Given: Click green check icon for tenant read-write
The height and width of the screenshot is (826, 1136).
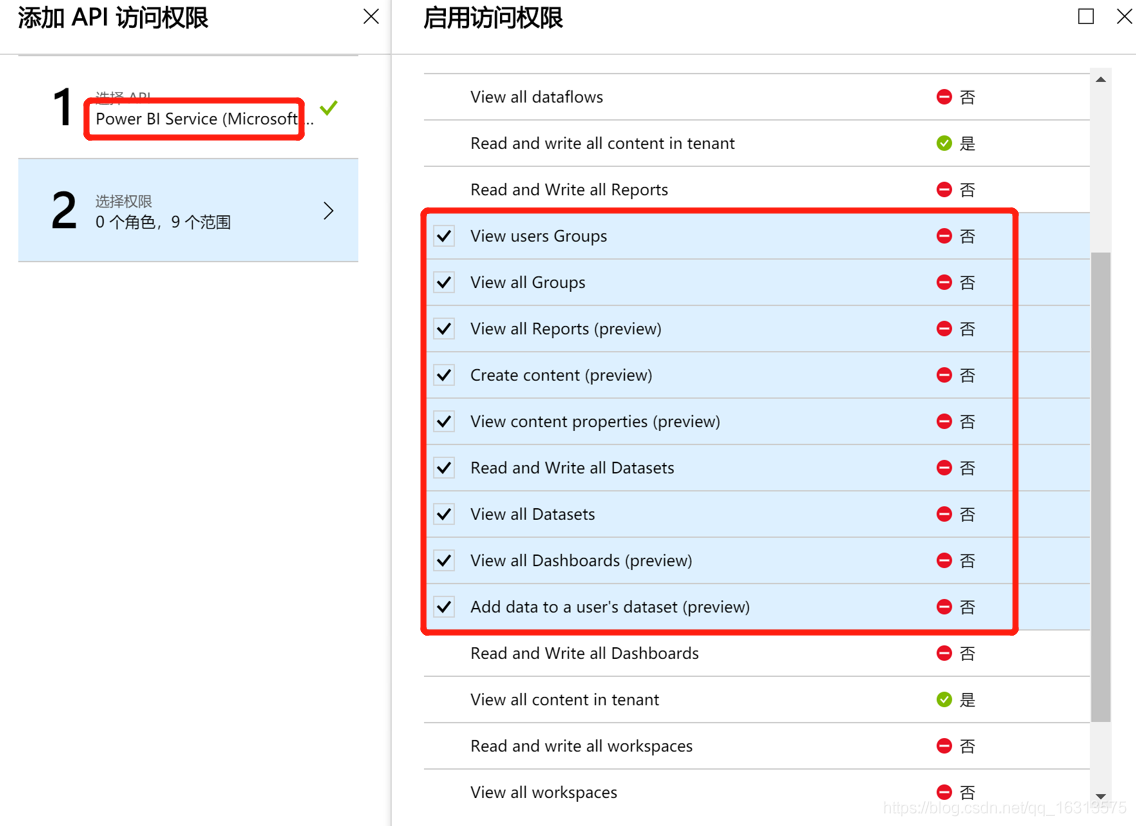Looking at the screenshot, I should point(944,143).
